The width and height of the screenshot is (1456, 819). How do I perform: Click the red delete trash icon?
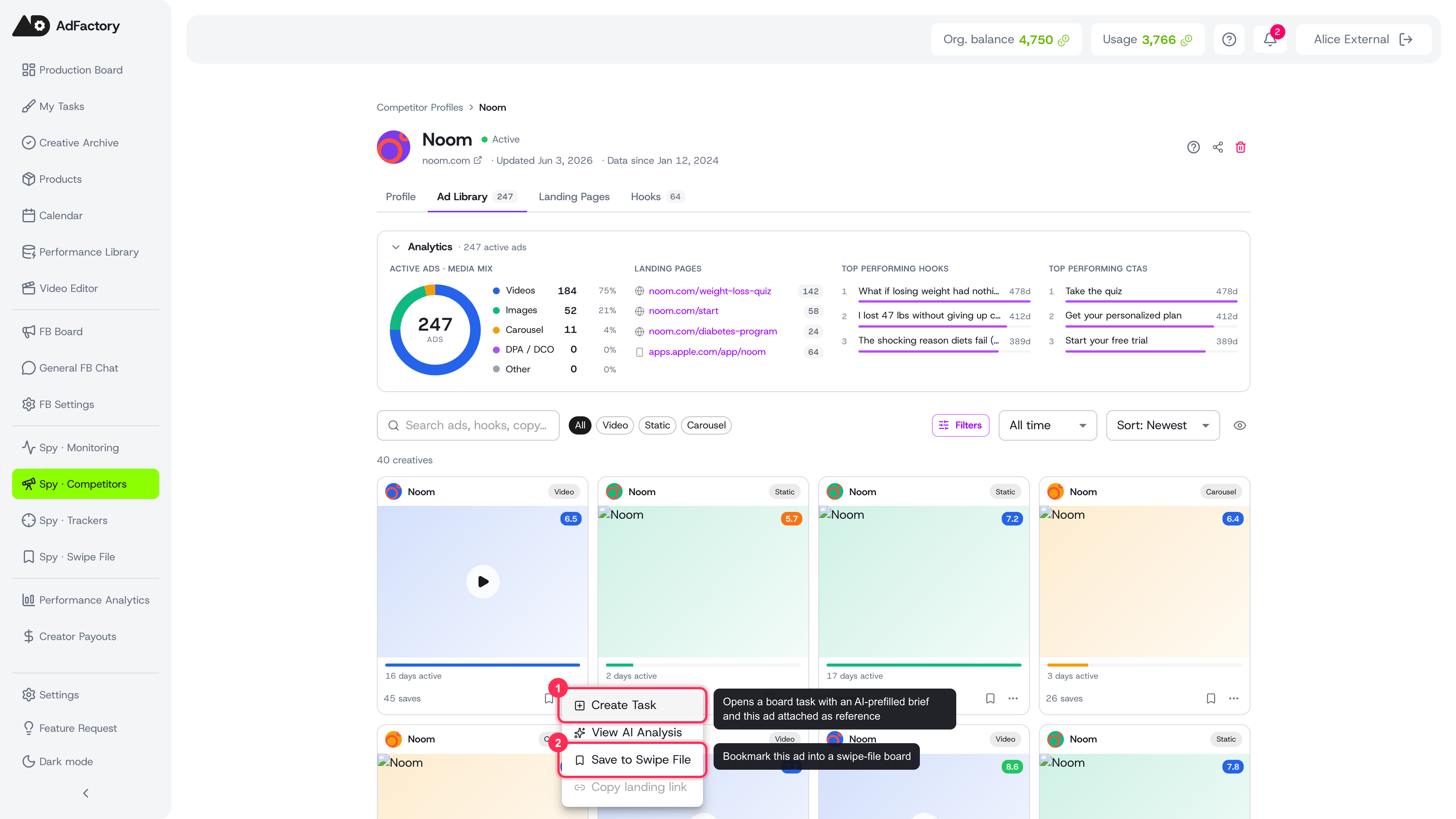[1241, 147]
